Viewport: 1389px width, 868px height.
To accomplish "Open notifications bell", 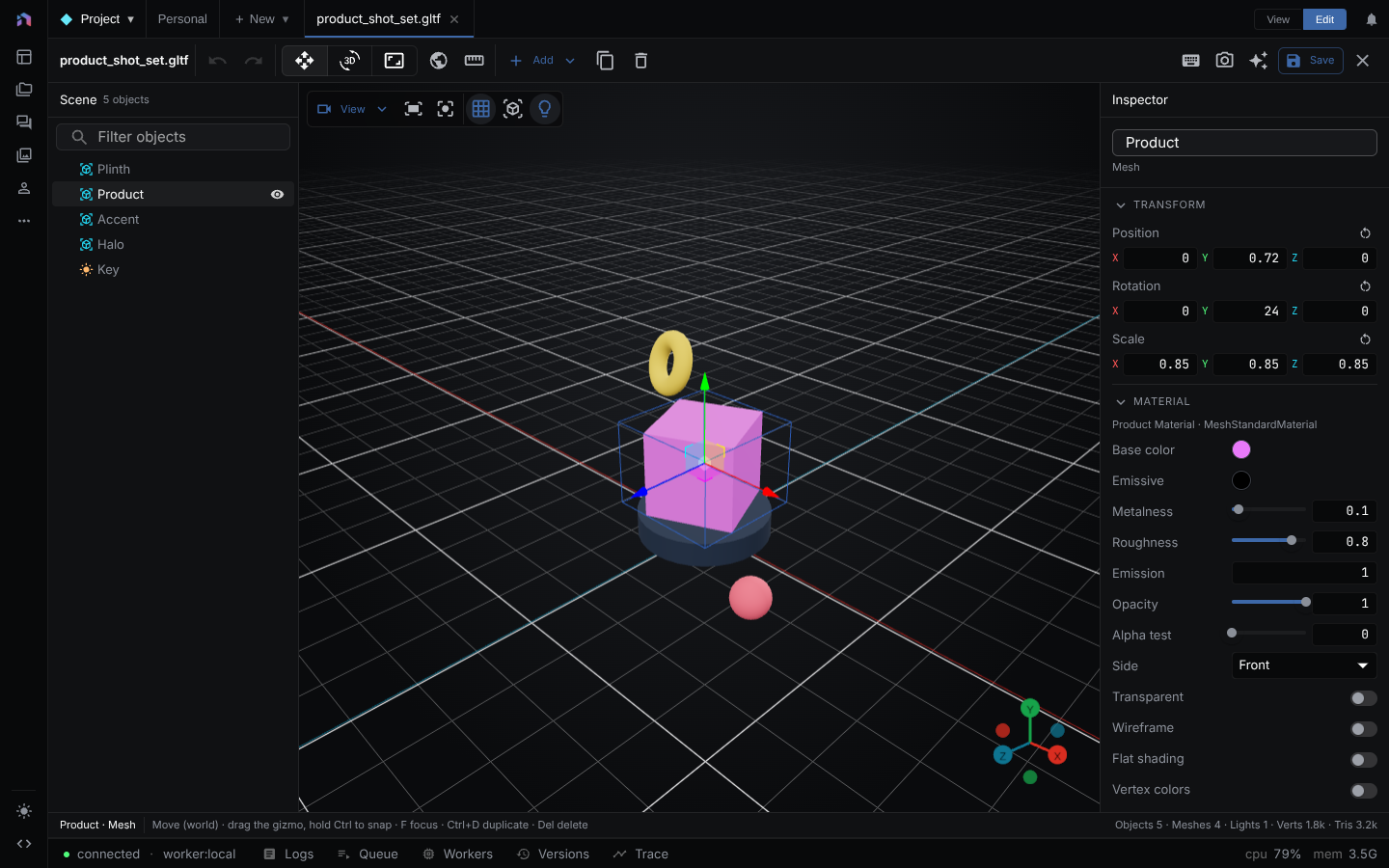I will [1372, 19].
